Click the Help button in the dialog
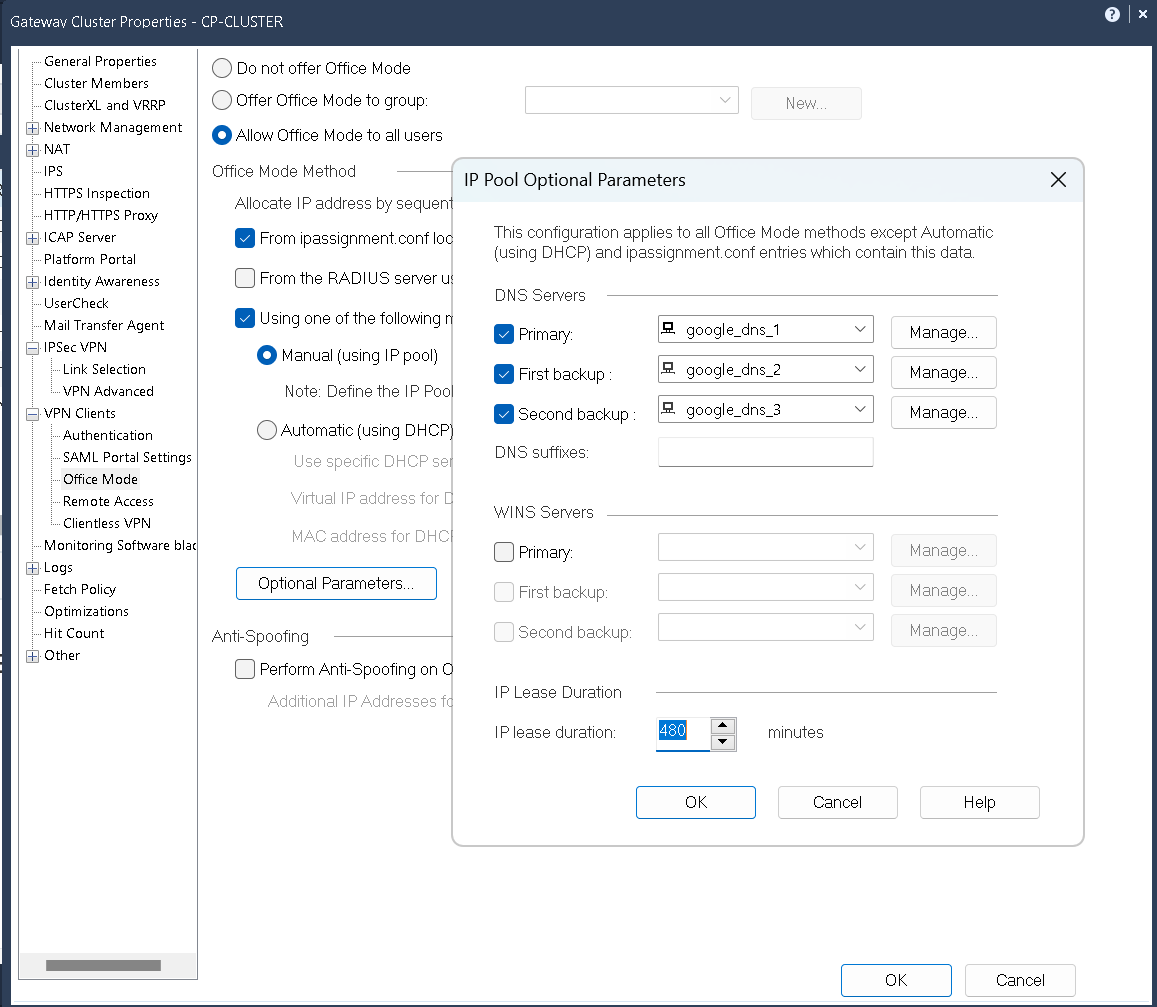This screenshot has width=1157, height=1007. click(x=979, y=802)
